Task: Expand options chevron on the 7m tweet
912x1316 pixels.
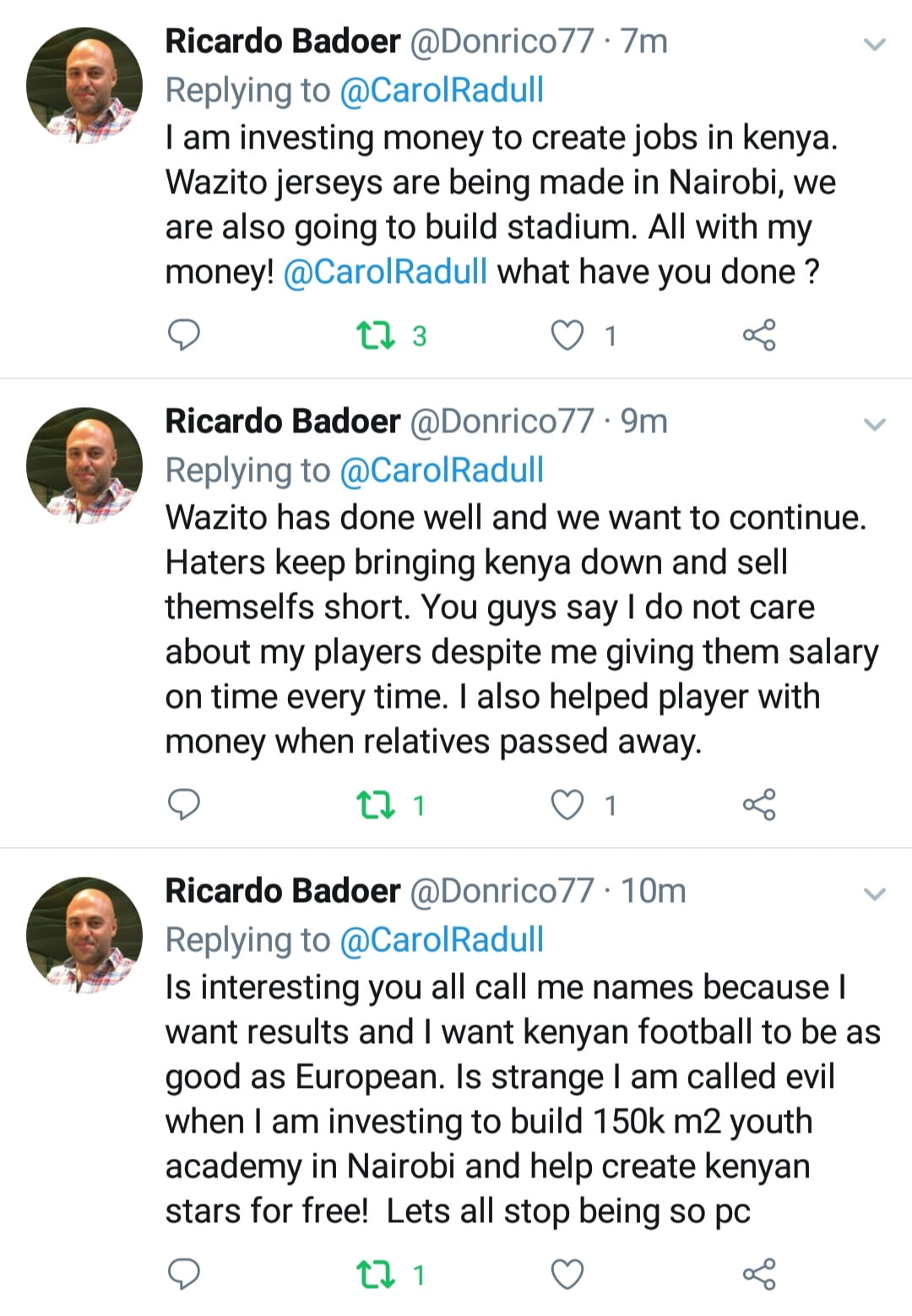Action: 876,44
